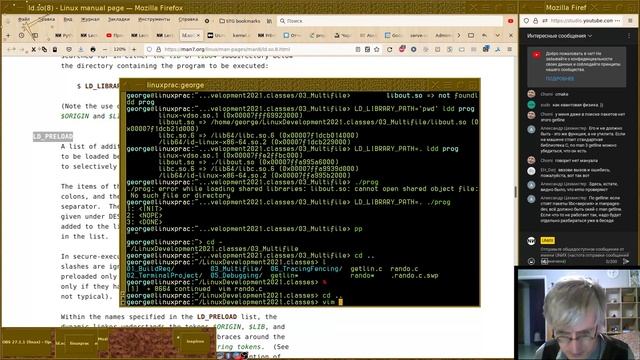
Task: Expand the list all tabs dropdown arrow
Action: click(x=498, y=36)
